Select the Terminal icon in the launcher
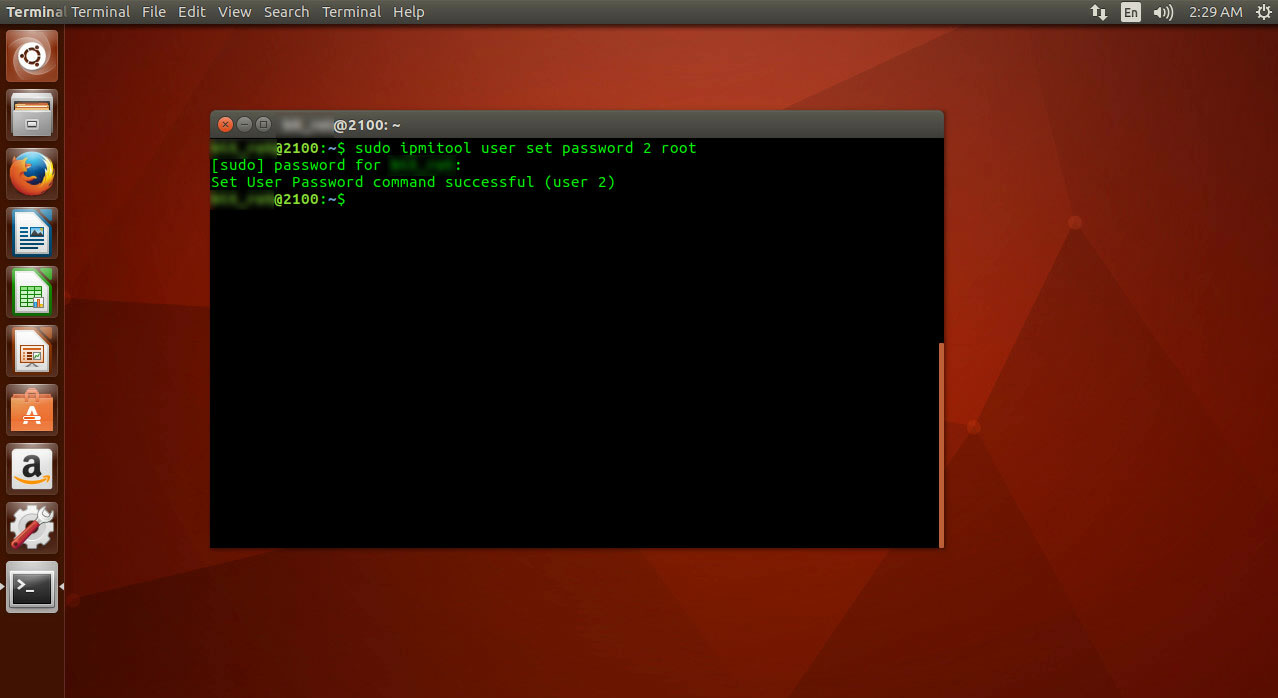The height and width of the screenshot is (698, 1278). pyautogui.click(x=32, y=587)
